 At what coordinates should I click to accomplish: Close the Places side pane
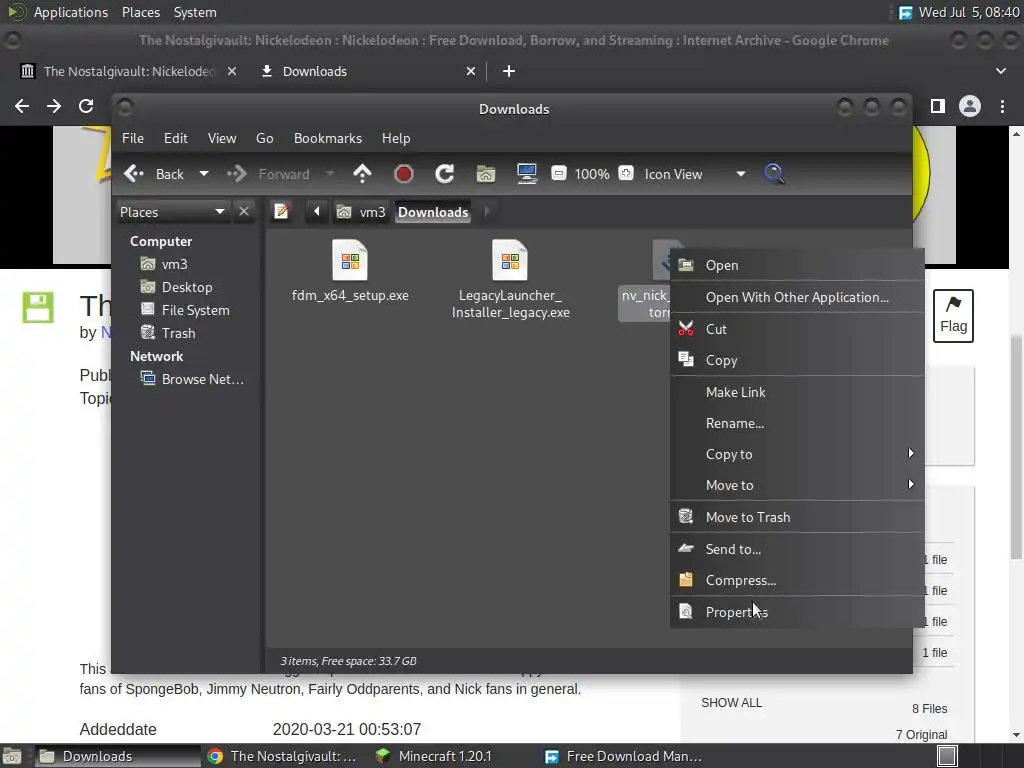[244, 212]
